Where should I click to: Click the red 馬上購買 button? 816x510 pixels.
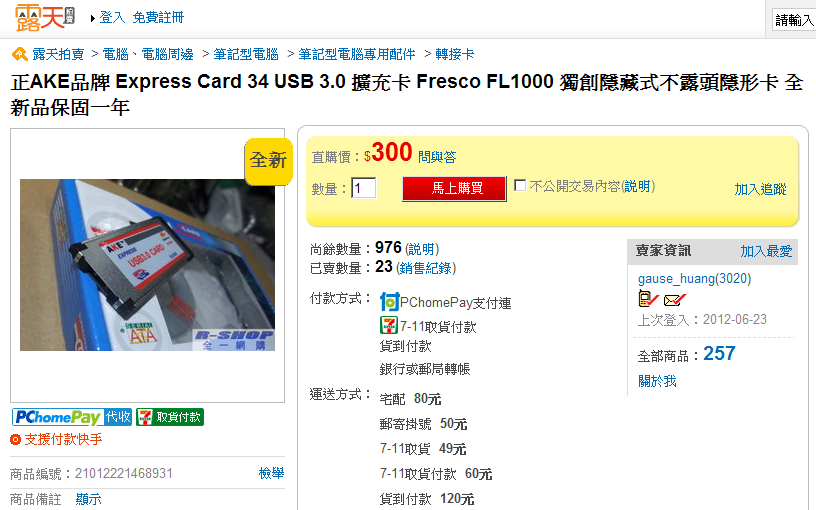point(454,188)
